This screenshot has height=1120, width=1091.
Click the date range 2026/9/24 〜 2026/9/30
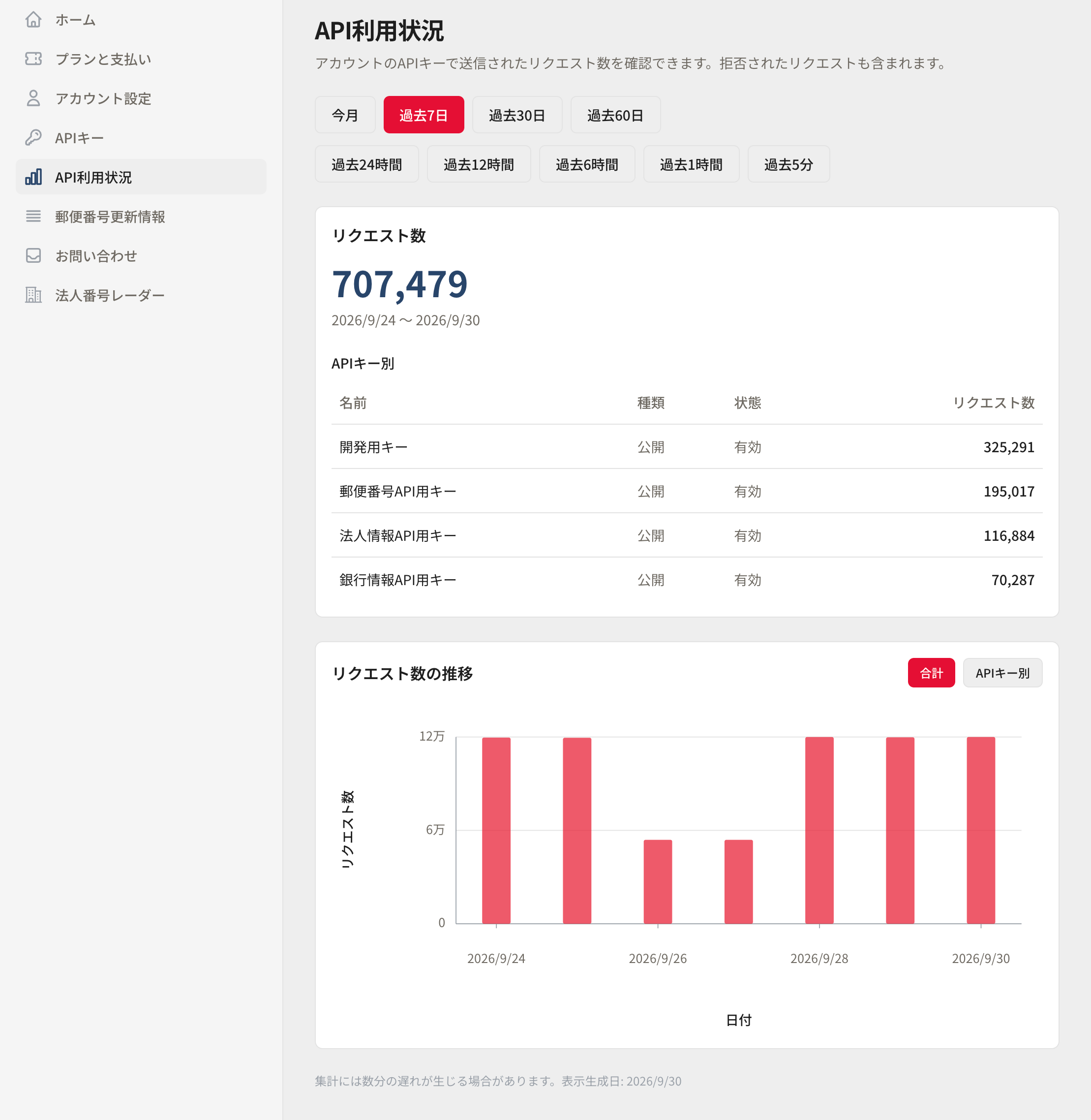[406, 320]
